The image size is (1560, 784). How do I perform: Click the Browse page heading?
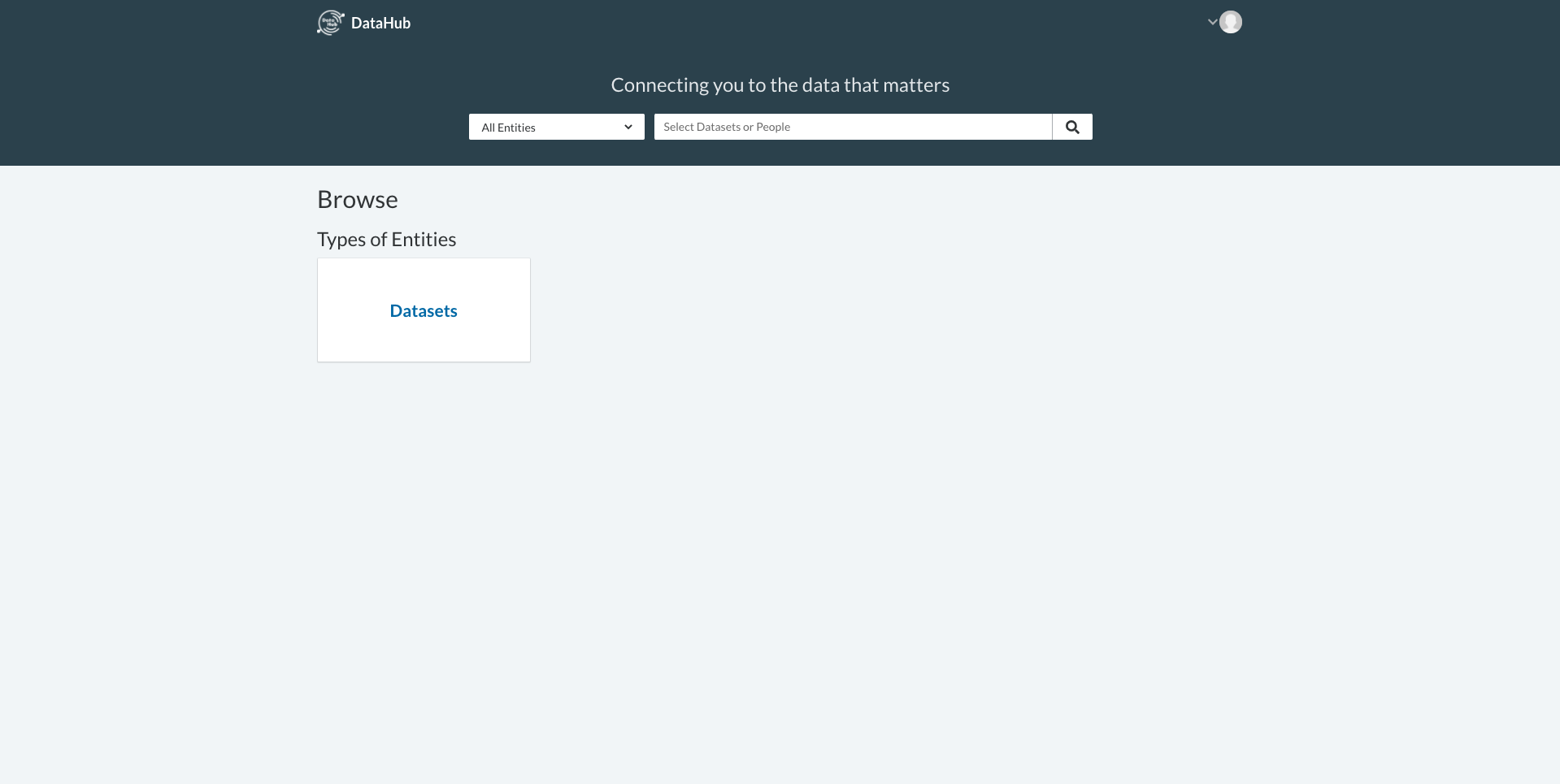[x=357, y=198]
